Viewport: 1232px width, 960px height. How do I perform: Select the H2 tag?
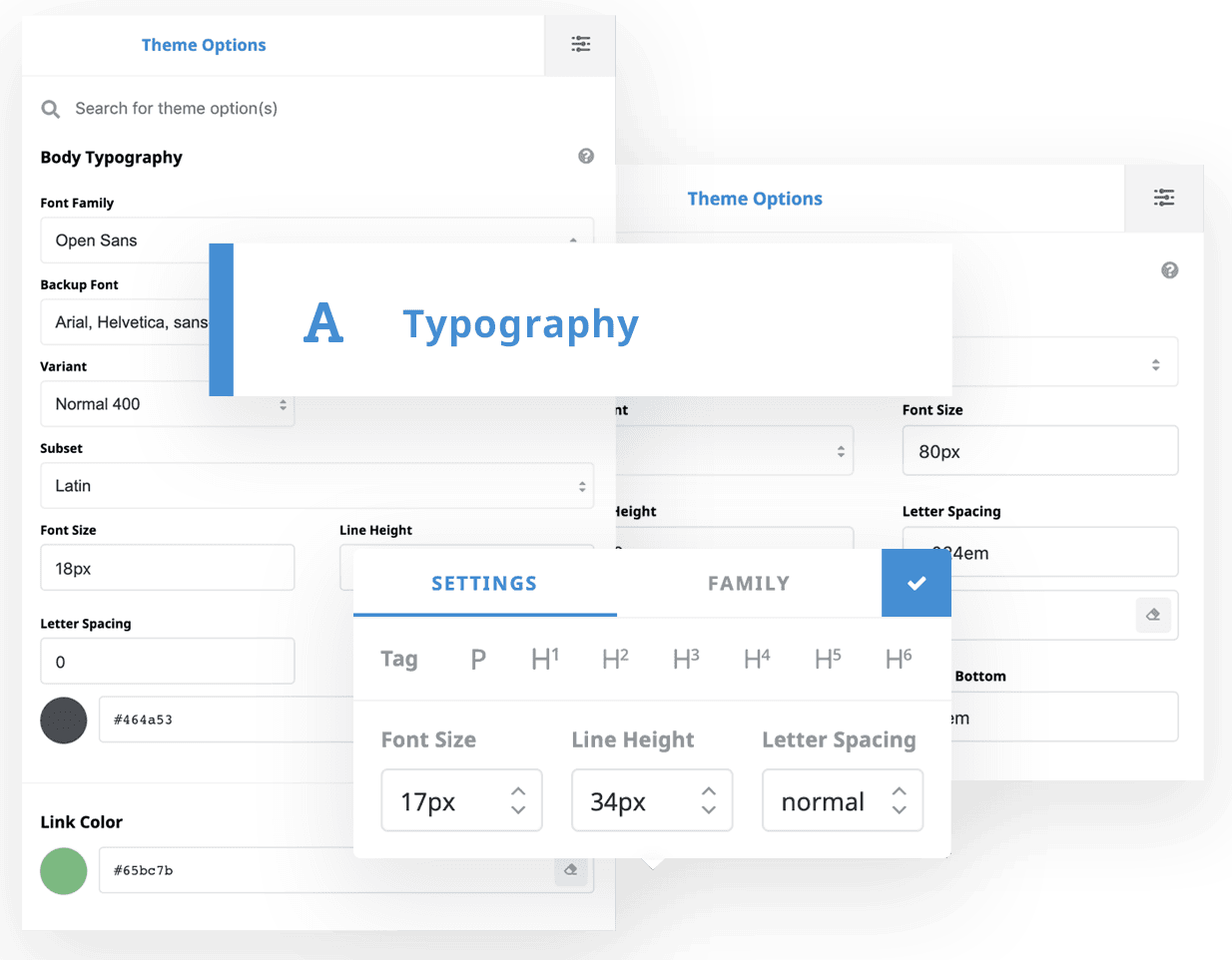click(615, 659)
